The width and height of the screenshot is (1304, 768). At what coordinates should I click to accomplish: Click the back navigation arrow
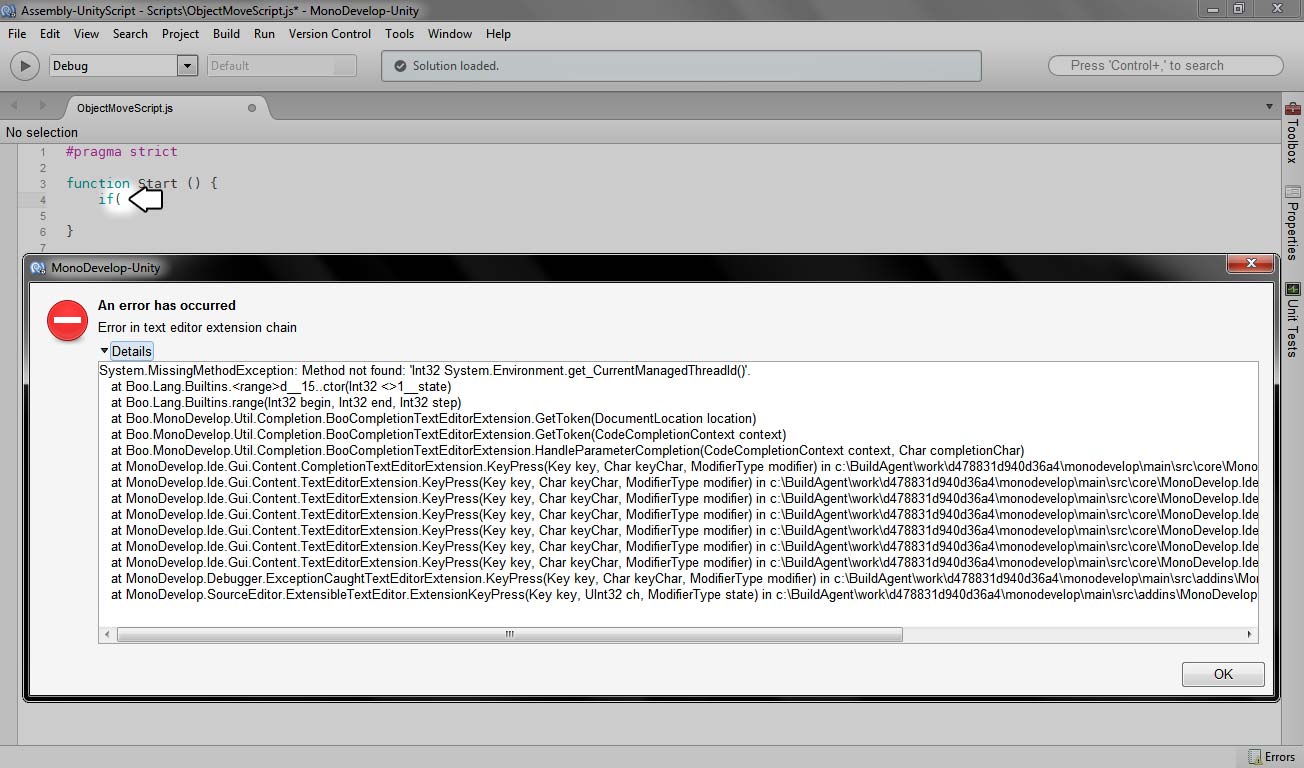(x=12, y=105)
